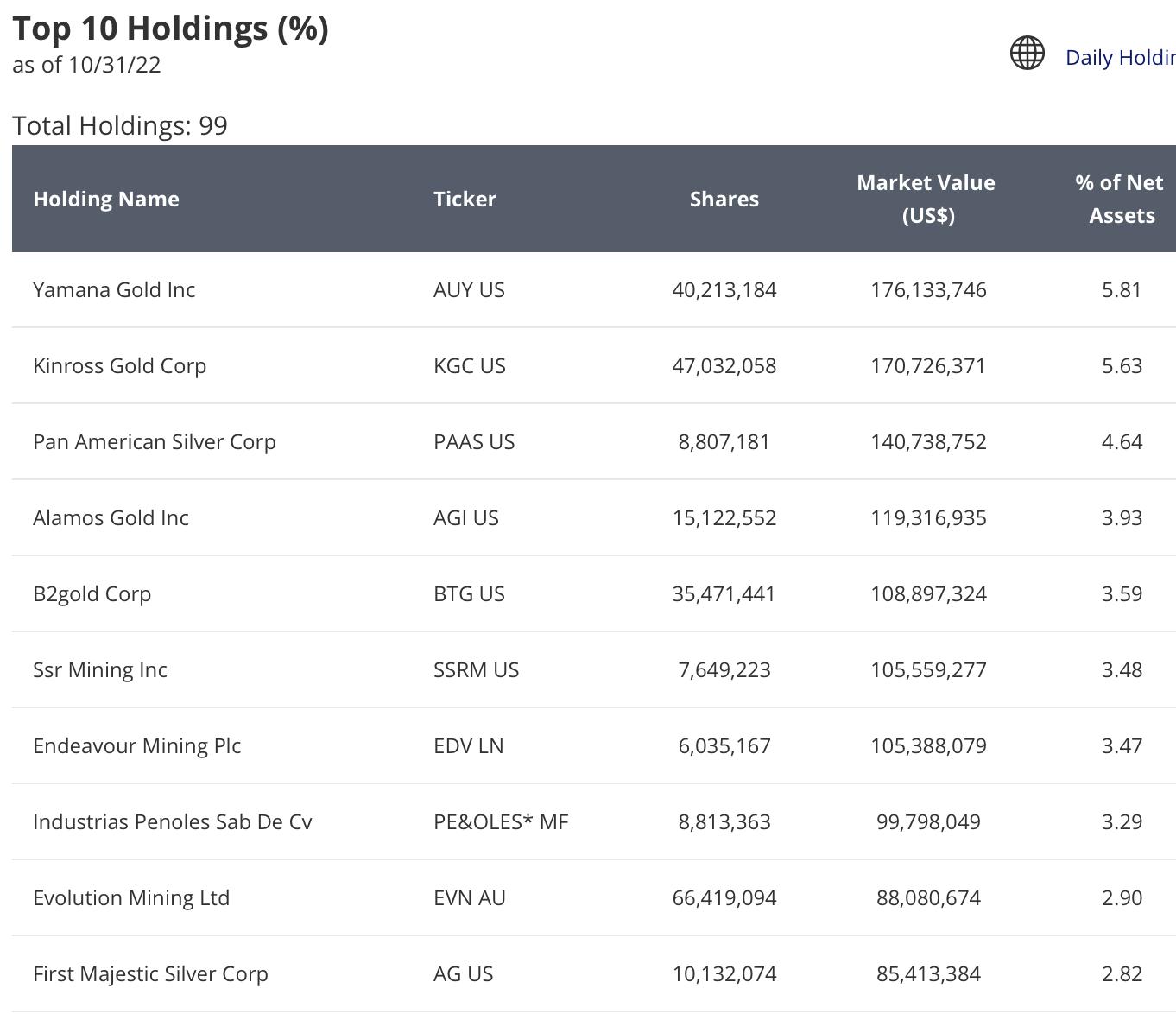Click market value 105,388,079
The image size is (1176, 1014).
(x=928, y=745)
